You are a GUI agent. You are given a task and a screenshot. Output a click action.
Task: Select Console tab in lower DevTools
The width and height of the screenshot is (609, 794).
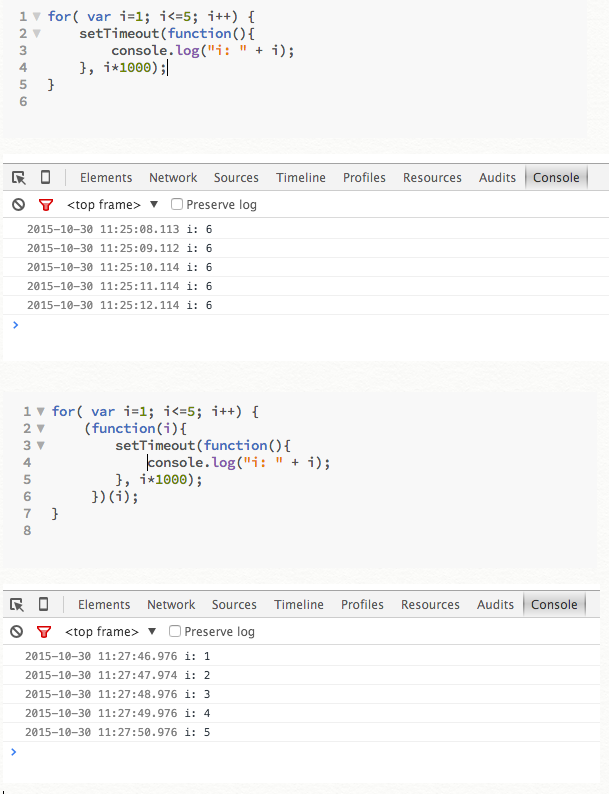[x=554, y=605]
